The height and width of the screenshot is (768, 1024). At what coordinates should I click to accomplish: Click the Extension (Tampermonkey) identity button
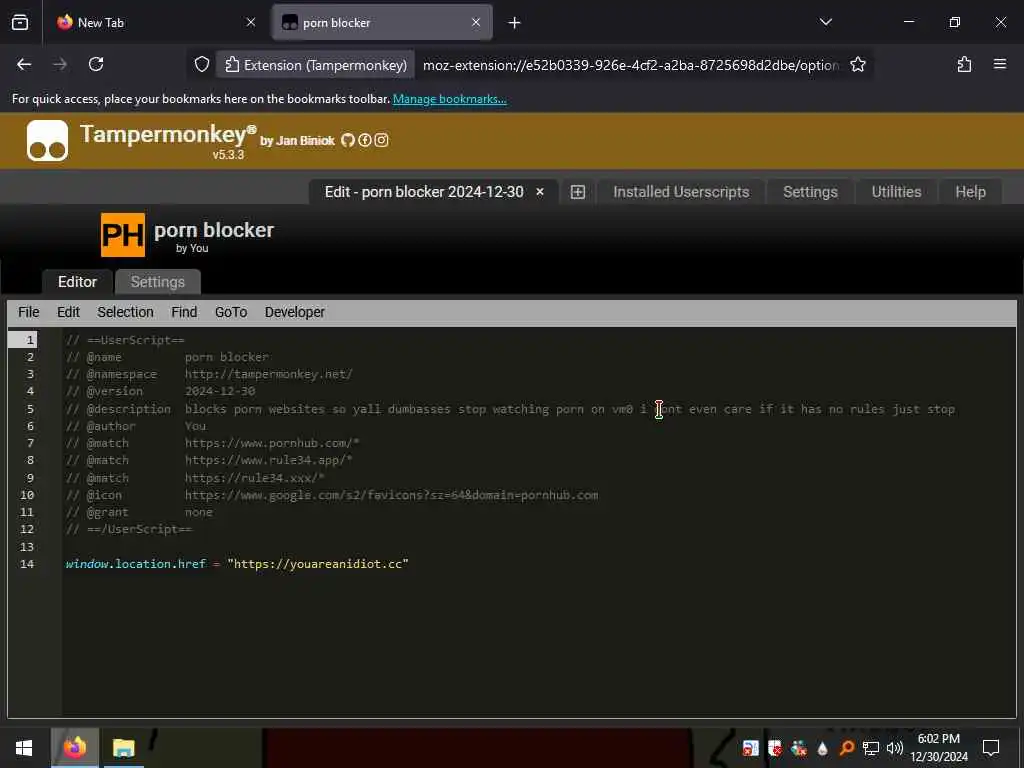point(315,65)
